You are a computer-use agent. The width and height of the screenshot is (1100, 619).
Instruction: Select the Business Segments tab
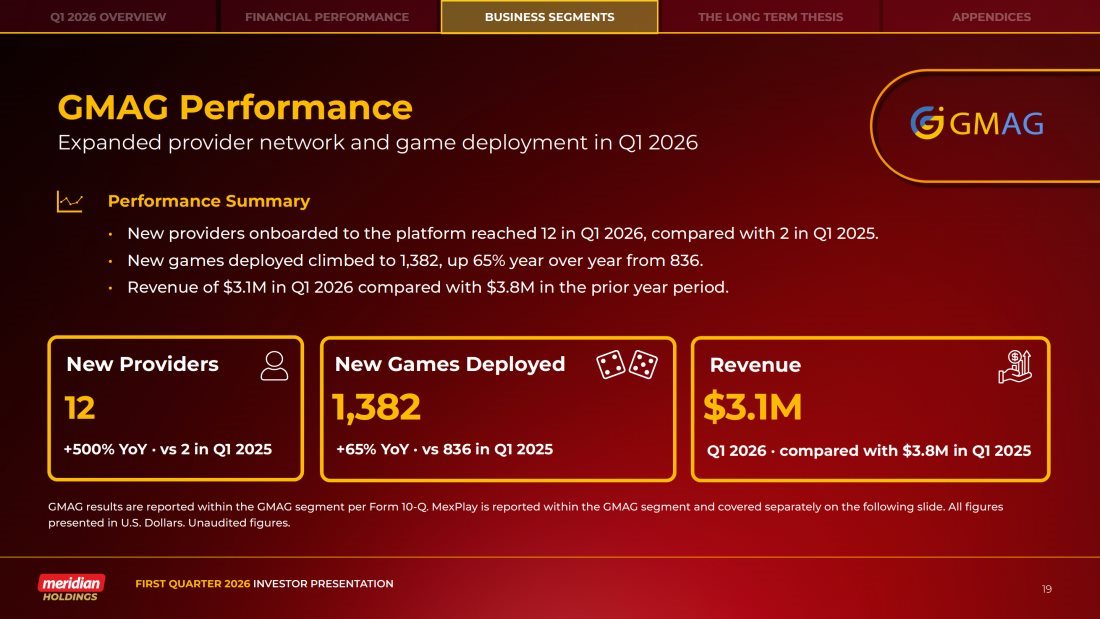click(x=549, y=17)
